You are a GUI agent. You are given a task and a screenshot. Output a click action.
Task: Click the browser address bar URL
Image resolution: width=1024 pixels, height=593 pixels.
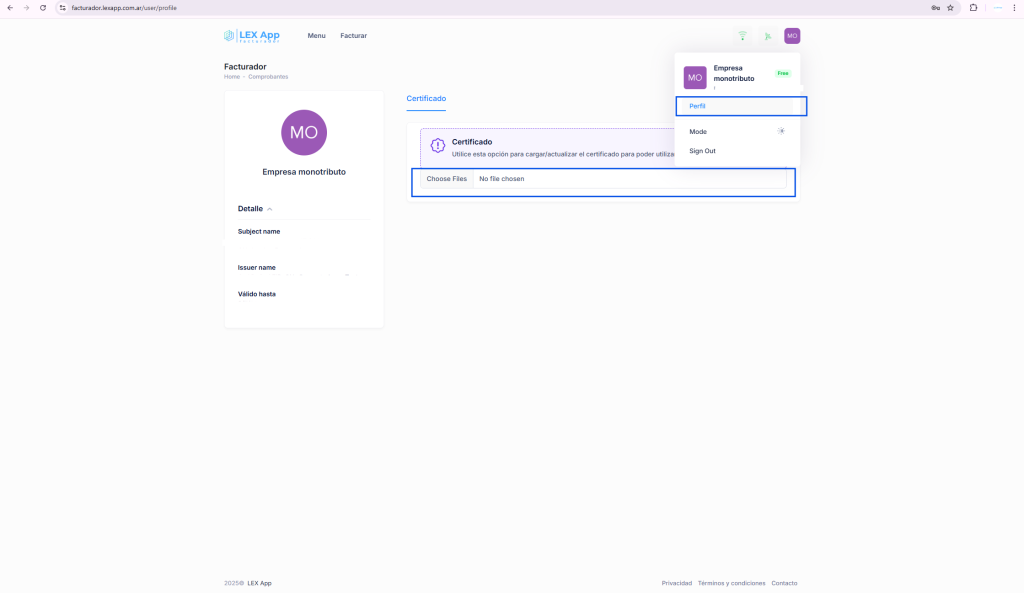pyautogui.click(x=124, y=7)
